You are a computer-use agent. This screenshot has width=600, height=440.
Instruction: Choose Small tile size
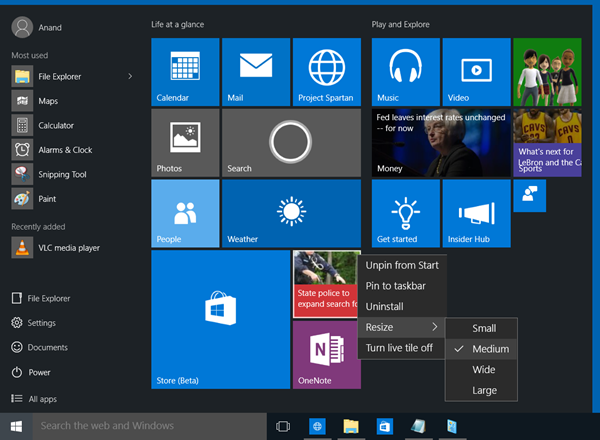tap(484, 328)
